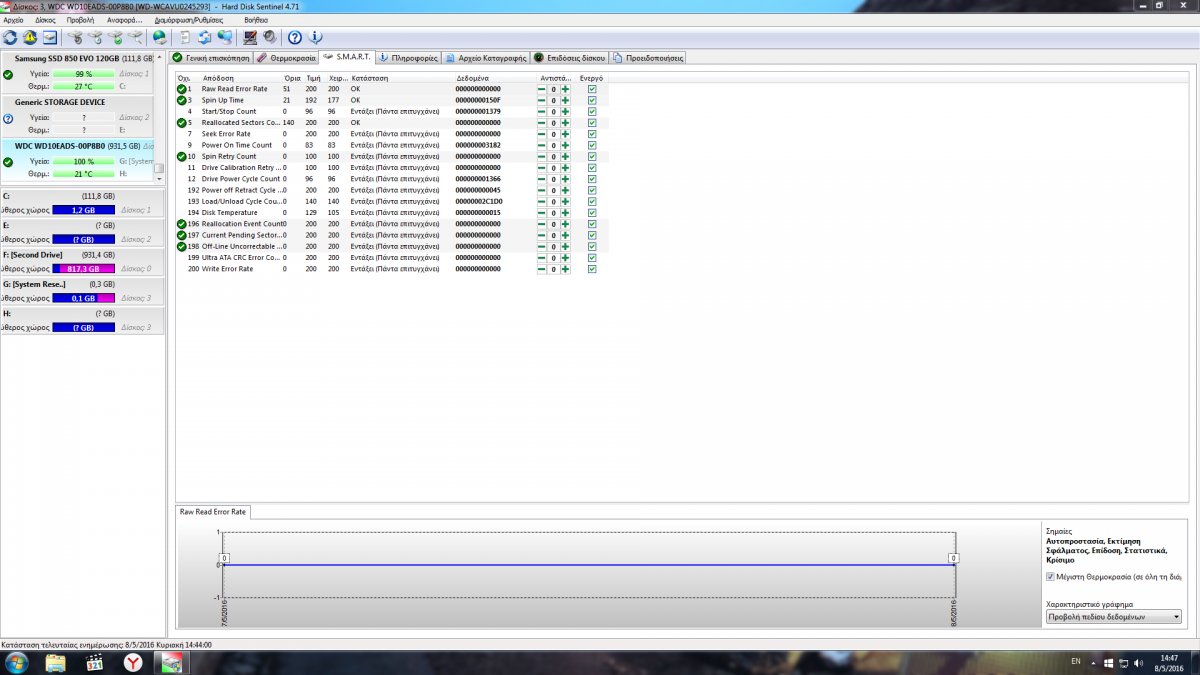
Task: Click the minus button in Power On Time Count row
Action: pos(541,145)
